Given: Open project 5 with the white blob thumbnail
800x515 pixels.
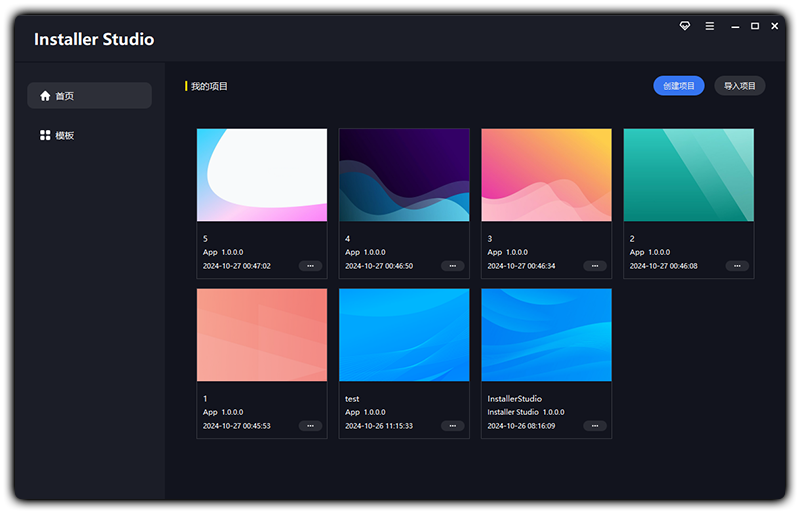Looking at the screenshot, I should coord(262,175).
